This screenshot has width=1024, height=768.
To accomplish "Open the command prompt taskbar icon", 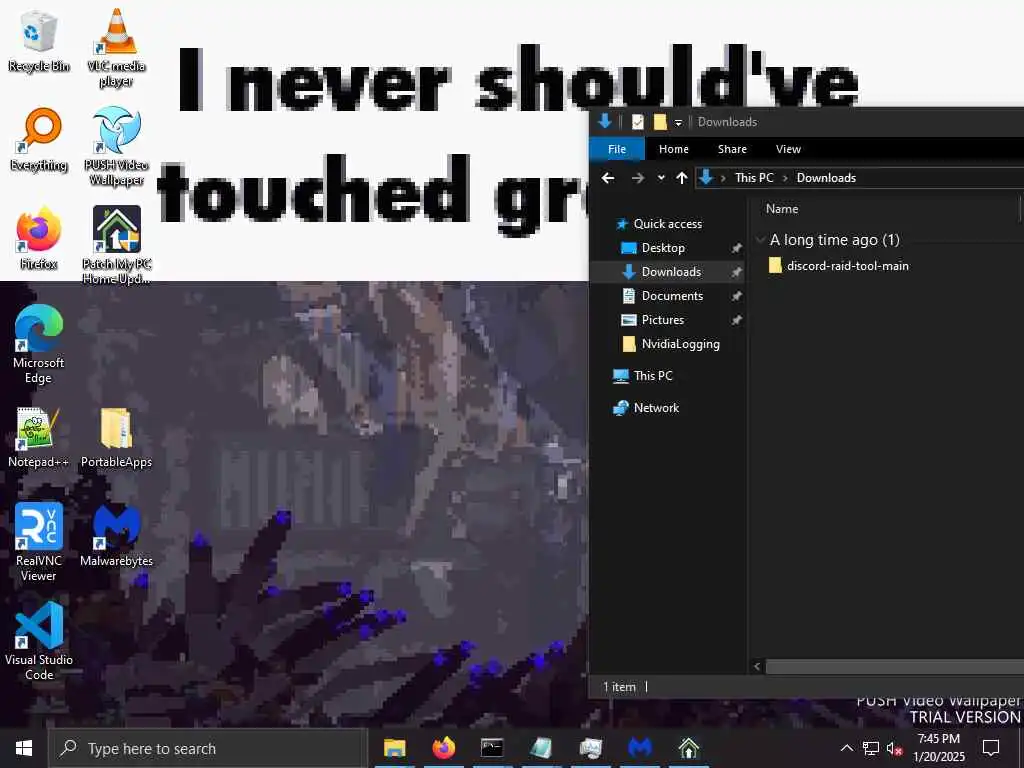I will click(x=492, y=748).
